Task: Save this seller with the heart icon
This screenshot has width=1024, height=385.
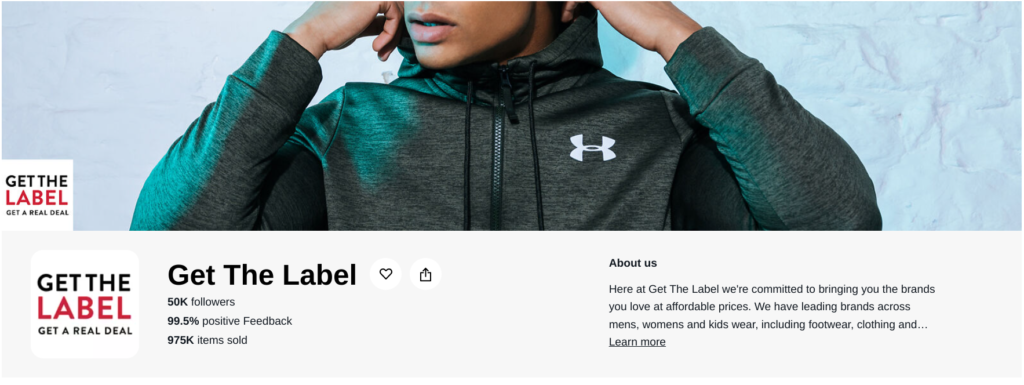Action: tap(385, 274)
